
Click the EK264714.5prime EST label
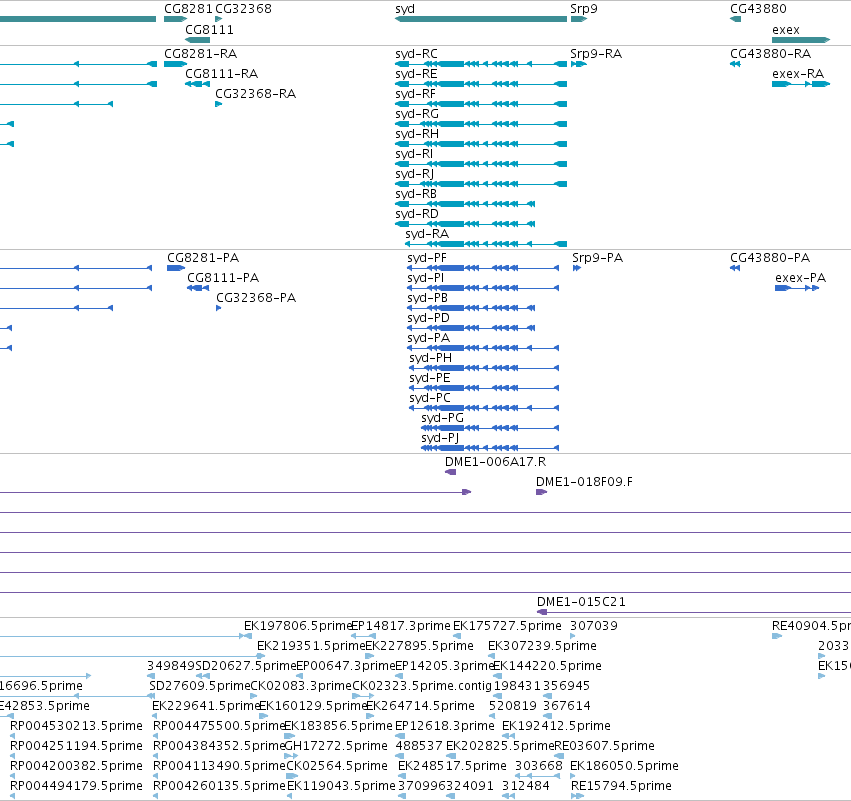coord(420,706)
